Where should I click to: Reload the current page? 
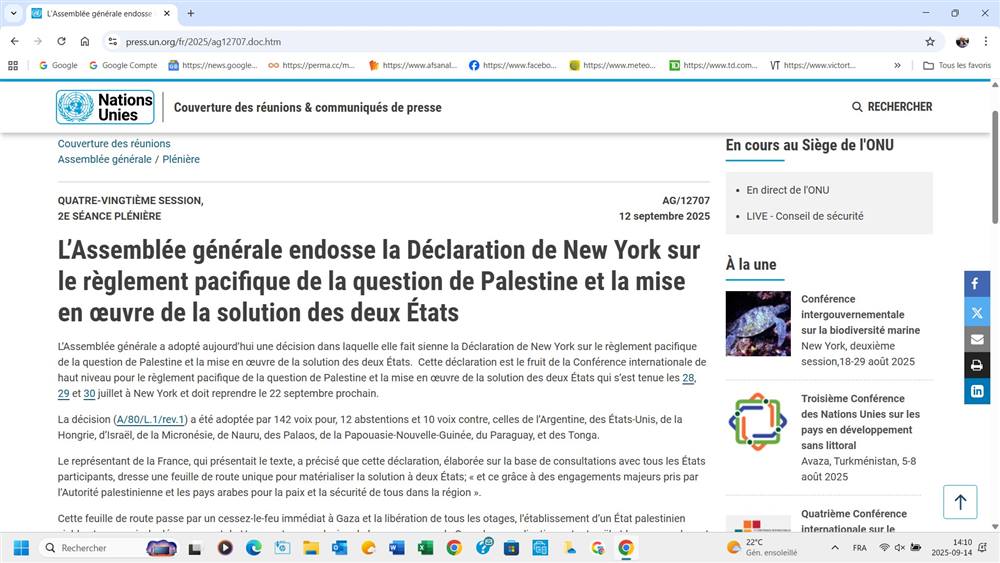pyautogui.click(x=61, y=41)
